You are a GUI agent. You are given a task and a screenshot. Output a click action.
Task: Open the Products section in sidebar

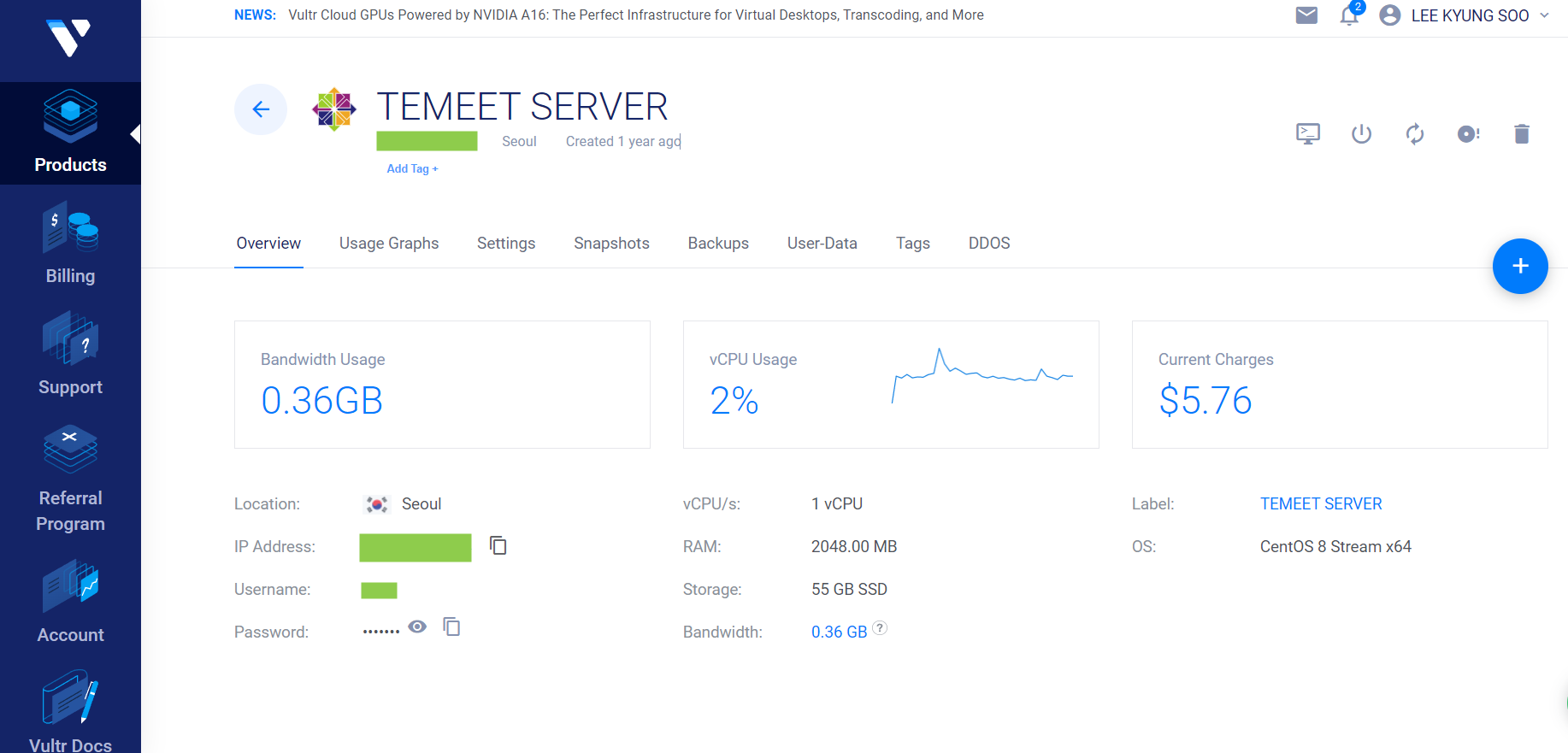pyautogui.click(x=70, y=132)
